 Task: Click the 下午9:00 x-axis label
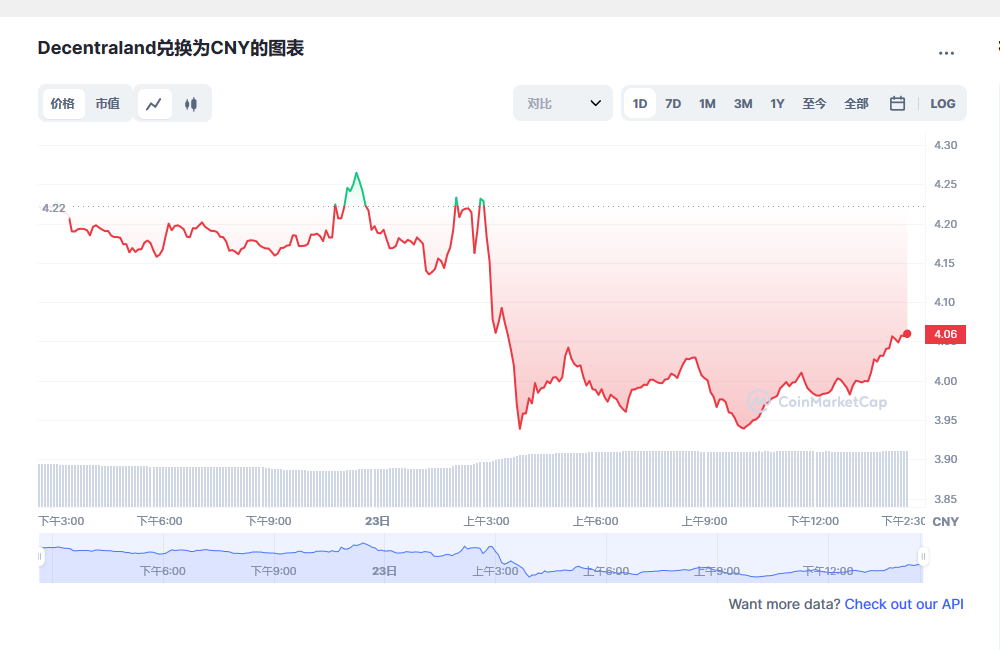[x=268, y=521]
